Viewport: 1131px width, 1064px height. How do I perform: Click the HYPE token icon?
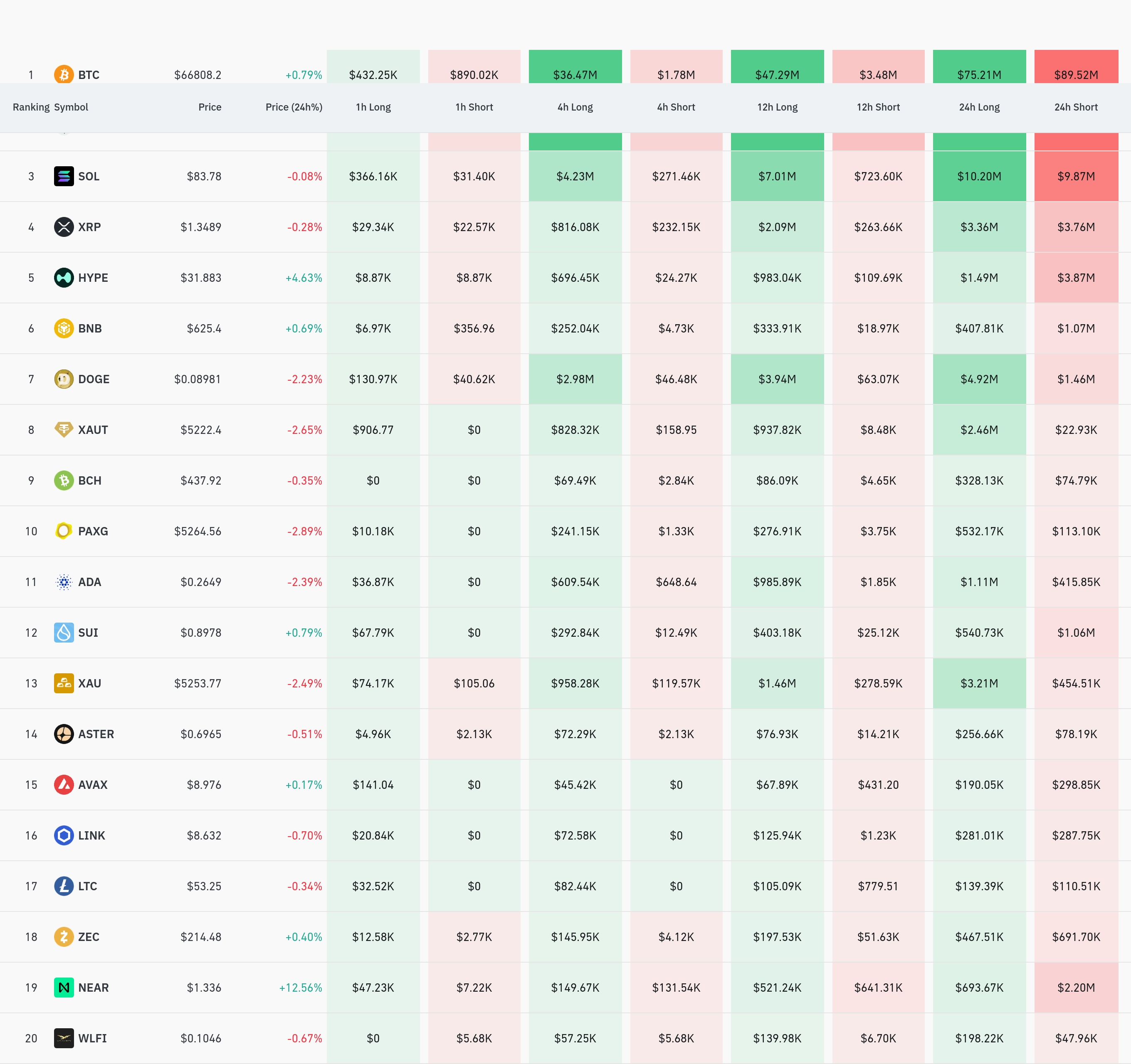pyautogui.click(x=64, y=278)
